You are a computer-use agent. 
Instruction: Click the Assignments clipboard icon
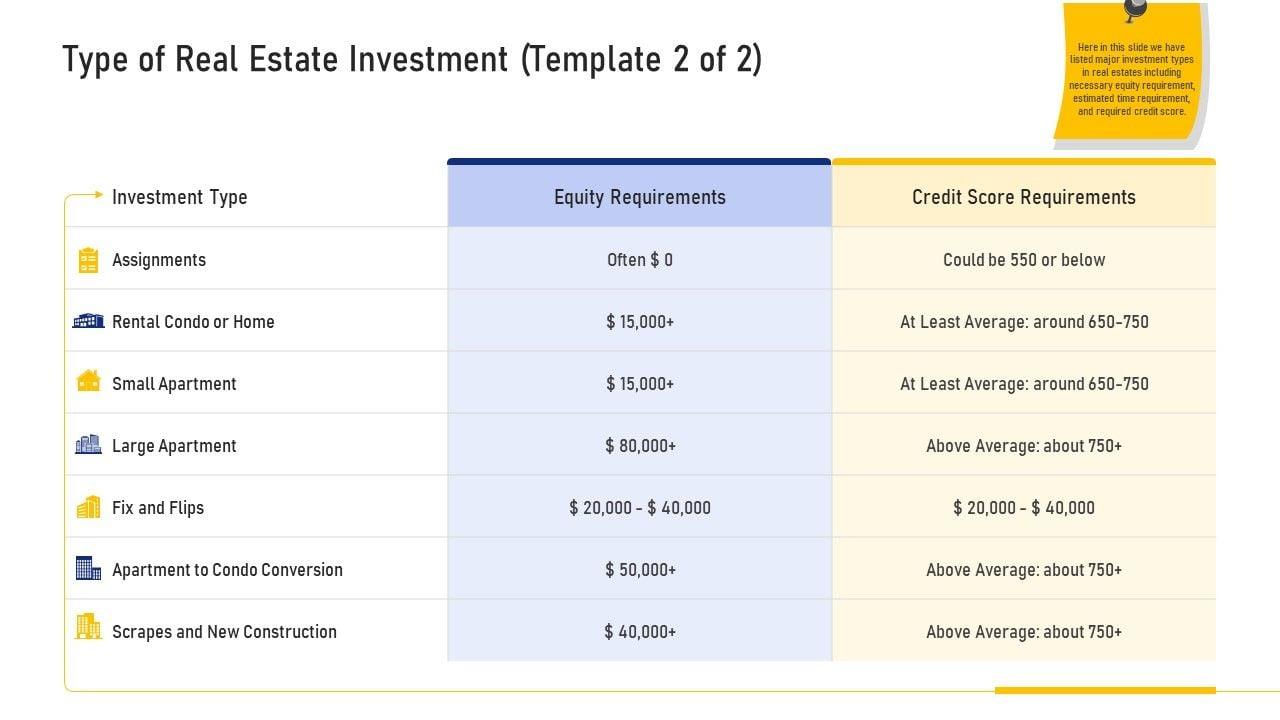tap(88, 260)
